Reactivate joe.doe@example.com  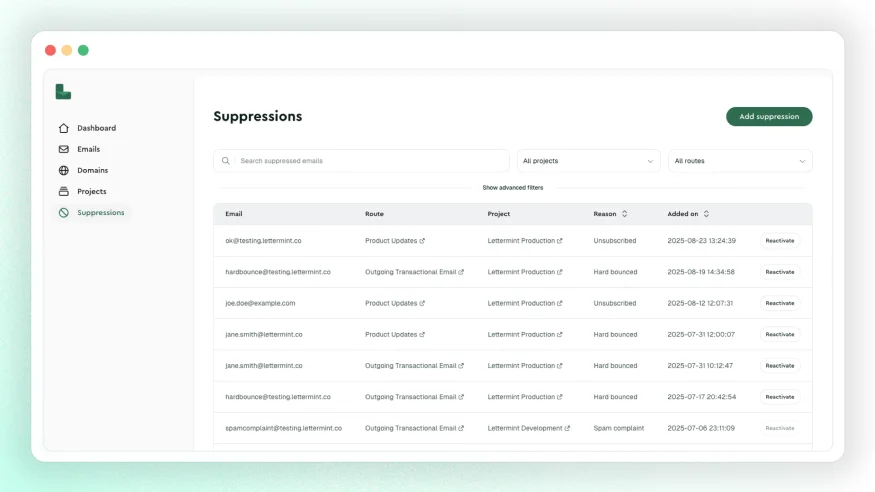coord(780,303)
